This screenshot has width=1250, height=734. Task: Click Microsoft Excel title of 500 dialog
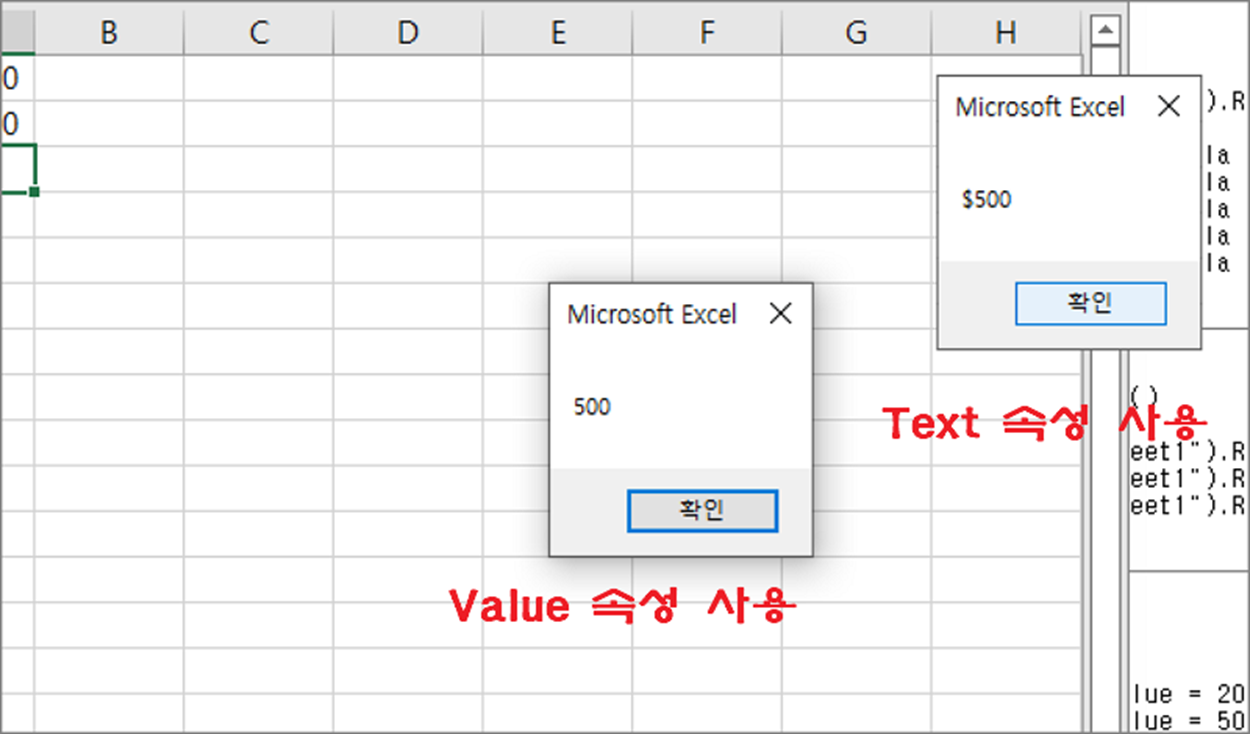pos(652,314)
